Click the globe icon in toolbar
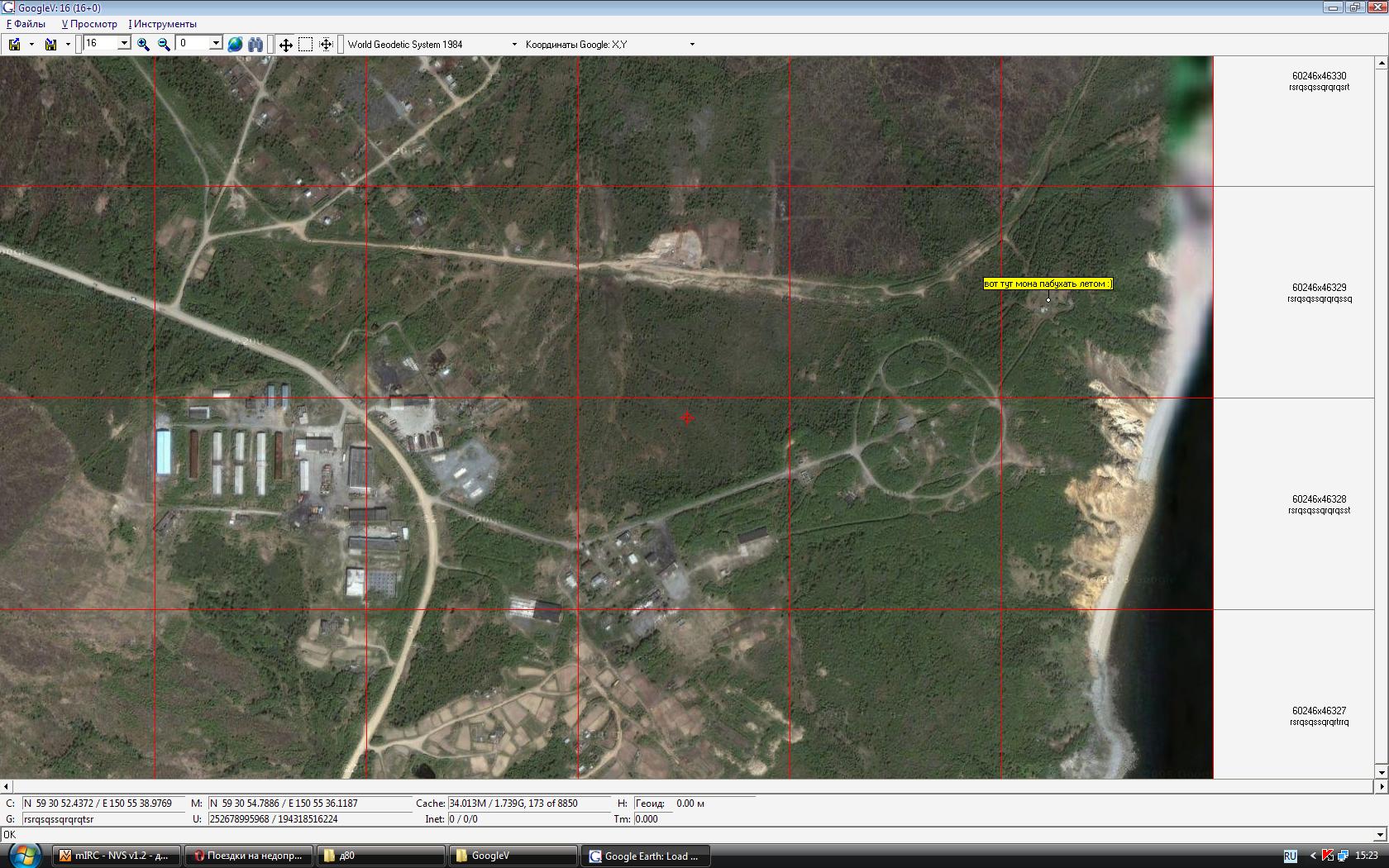Screen dimensions: 1389x868 click(235, 45)
